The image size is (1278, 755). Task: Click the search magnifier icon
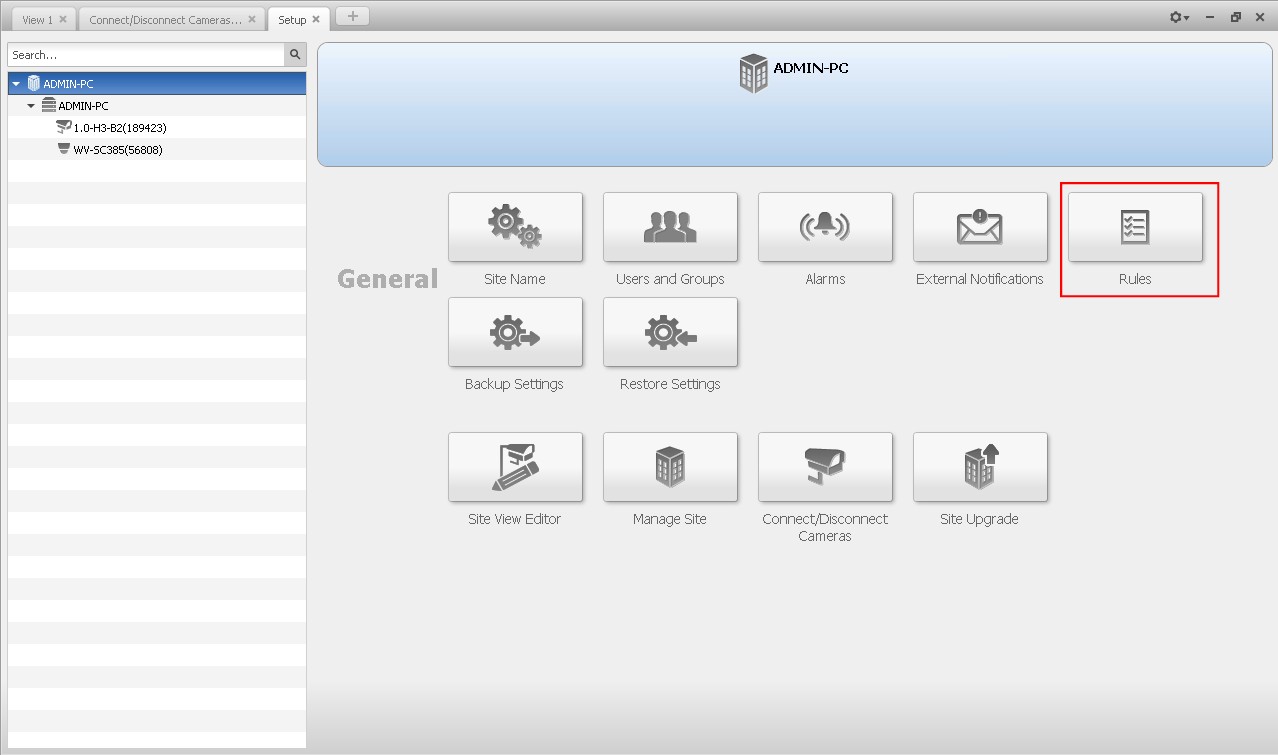(x=295, y=55)
